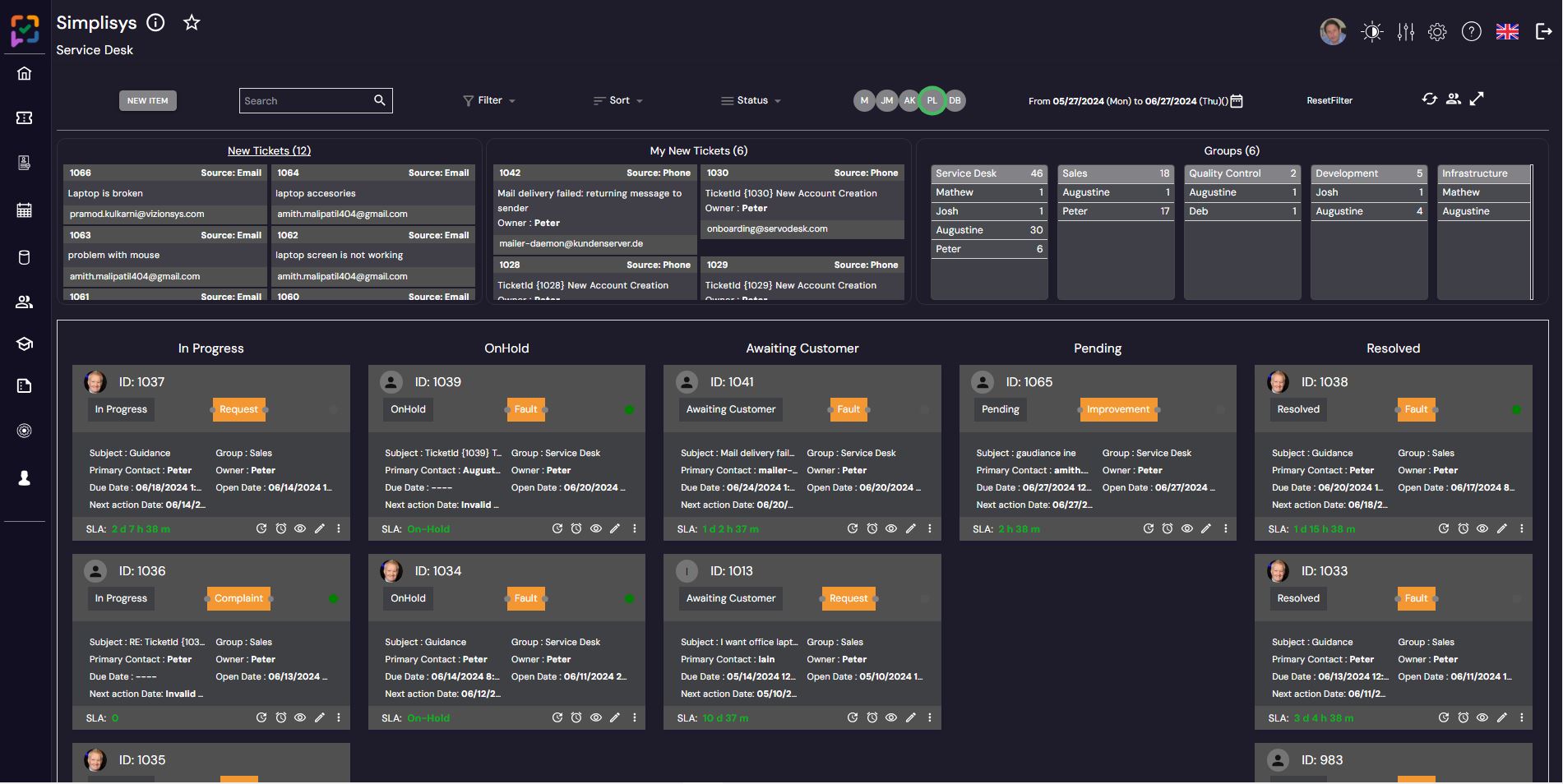Open the expand fullscreen icon near ResetFilter
1563x784 pixels.
tap(1477, 99)
